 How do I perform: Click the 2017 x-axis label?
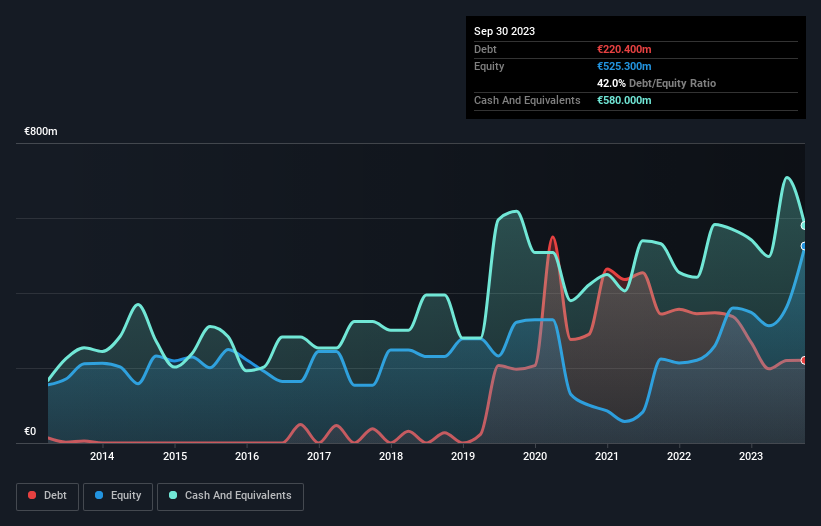[319, 456]
